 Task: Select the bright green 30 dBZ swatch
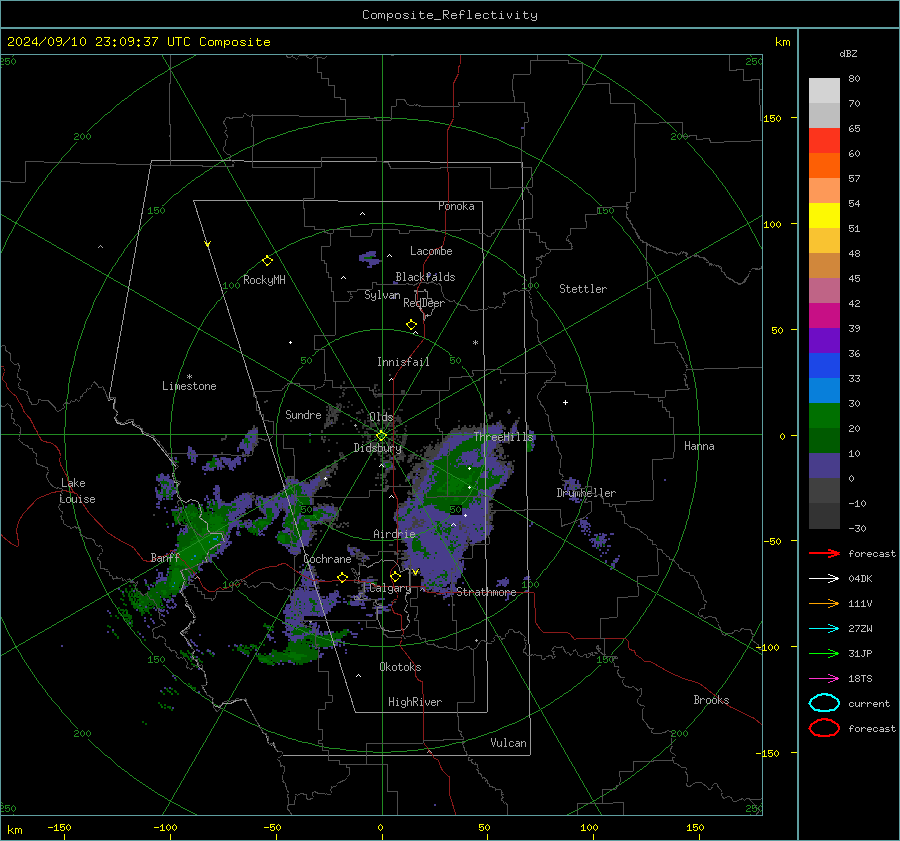(x=824, y=416)
